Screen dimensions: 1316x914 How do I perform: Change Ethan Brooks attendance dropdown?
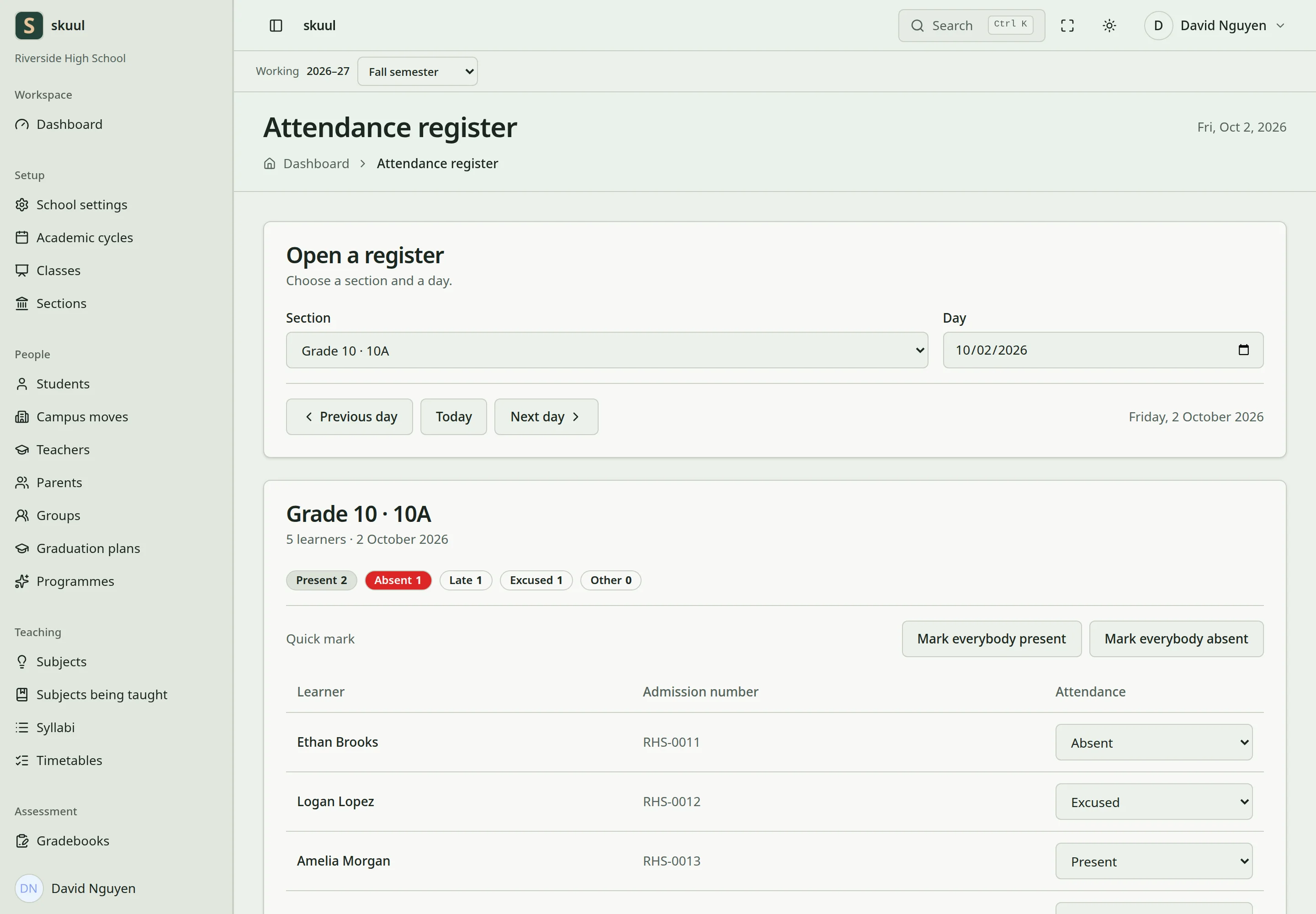(1154, 743)
